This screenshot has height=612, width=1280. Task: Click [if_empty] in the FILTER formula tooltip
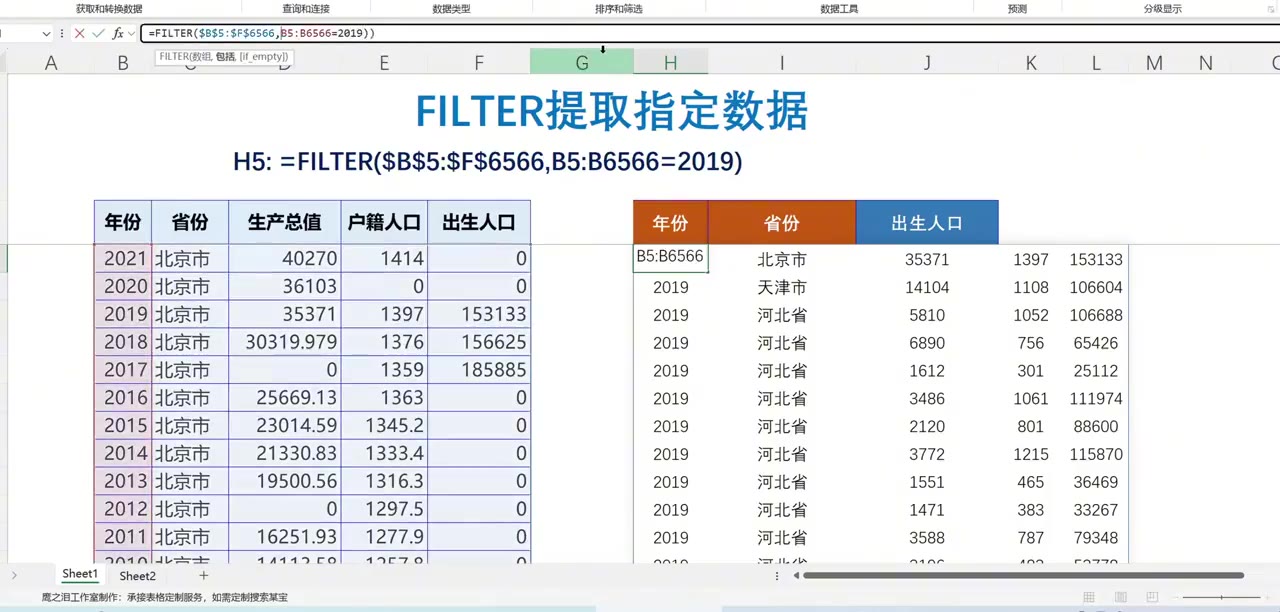click(x=264, y=56)
